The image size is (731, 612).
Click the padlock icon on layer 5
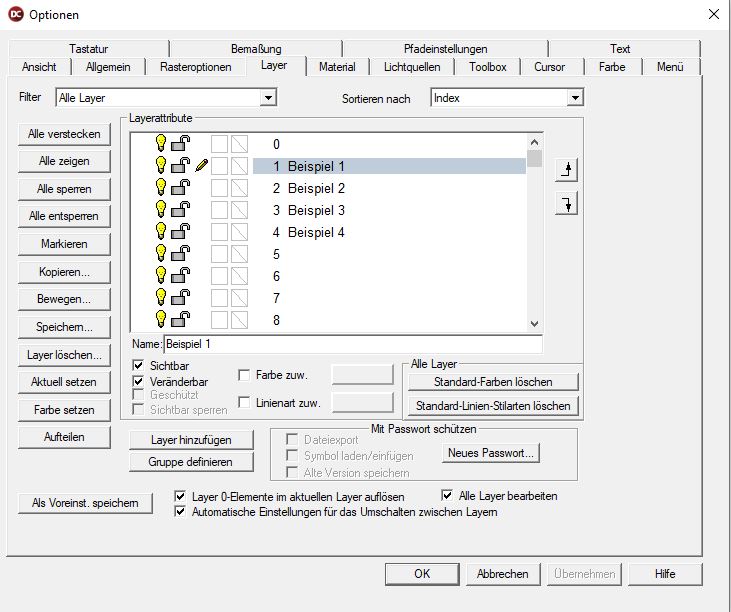[x=182, y=254]
